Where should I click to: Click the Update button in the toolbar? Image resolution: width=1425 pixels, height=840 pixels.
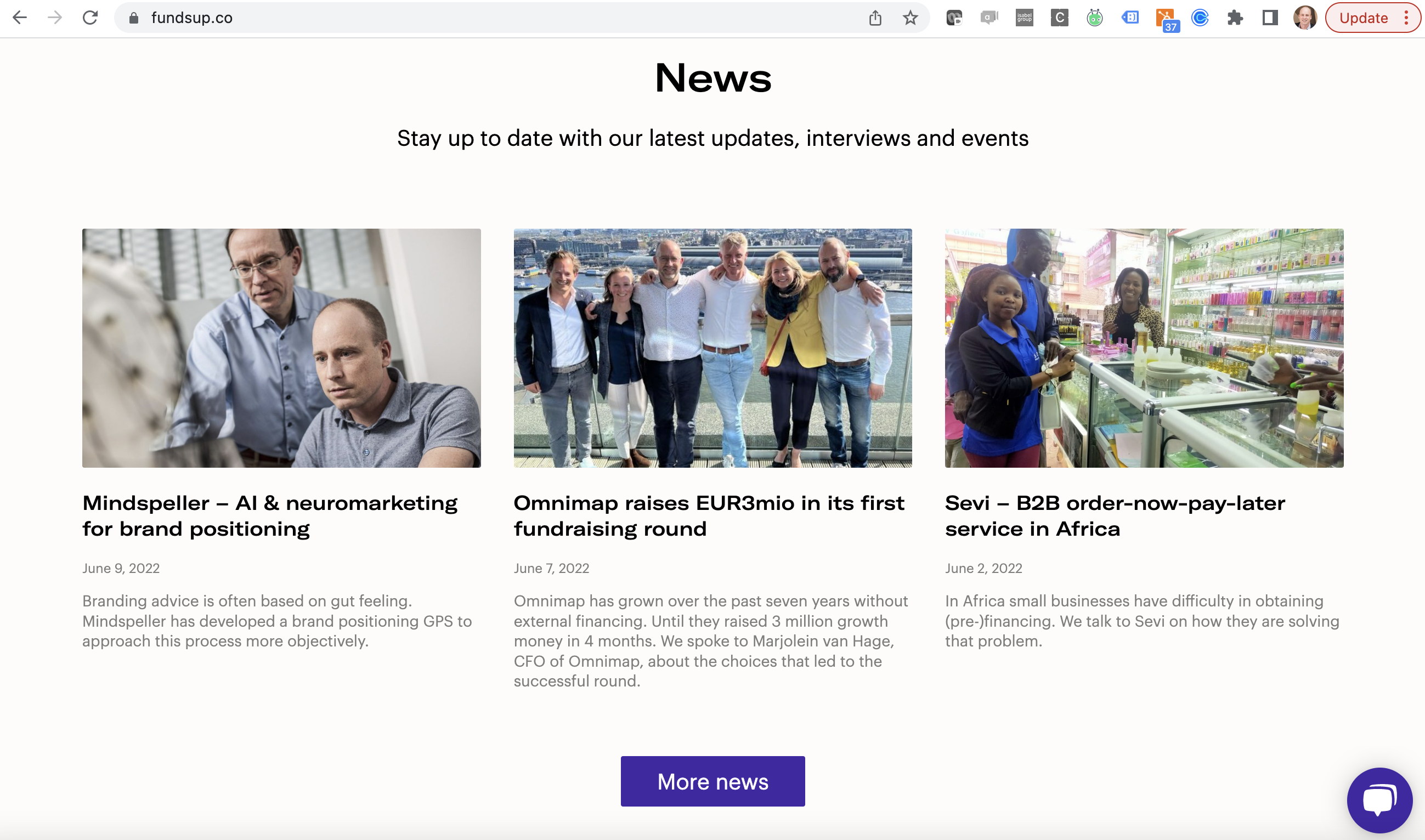coord(1362,18)
